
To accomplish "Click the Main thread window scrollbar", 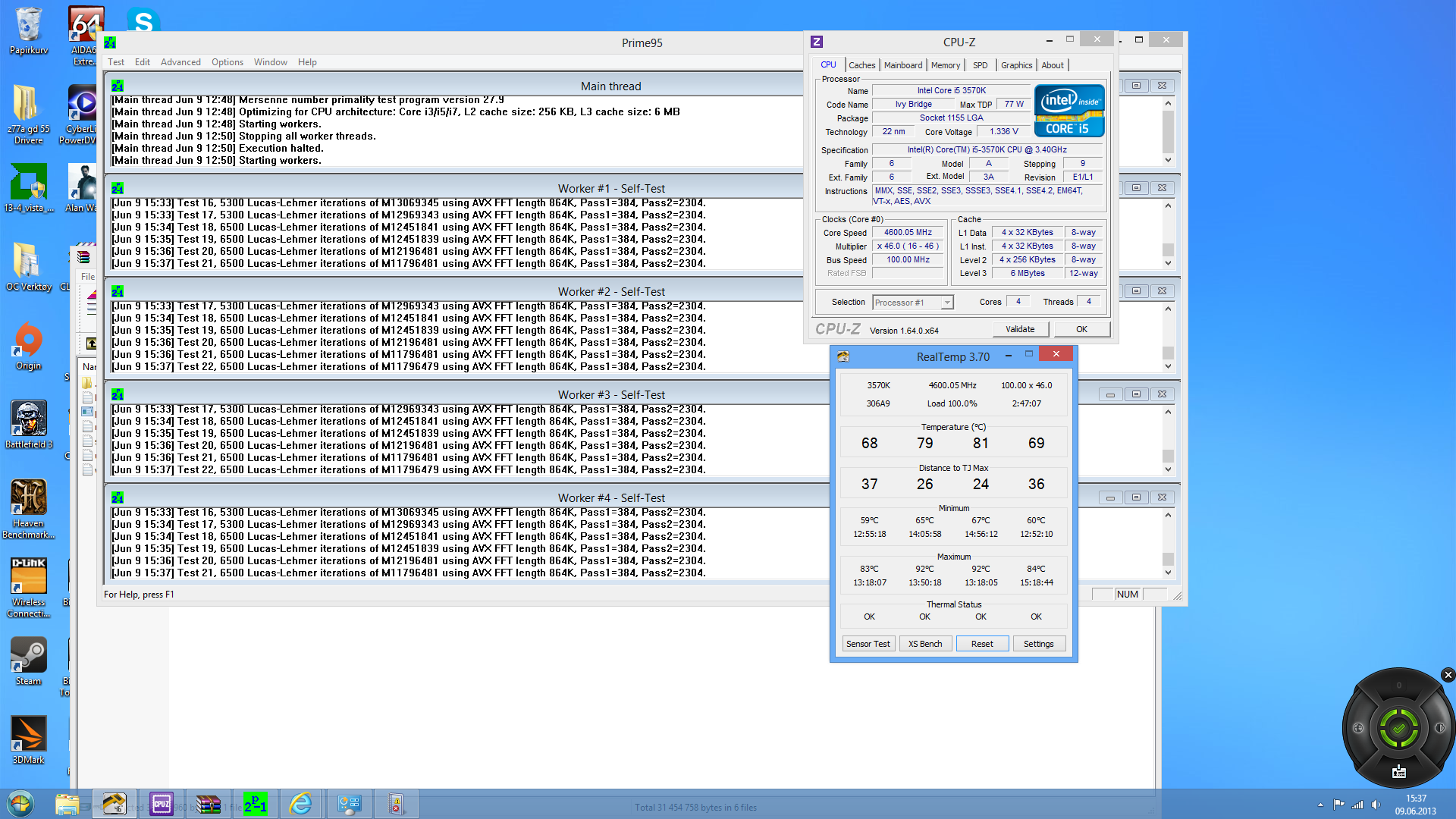I will (1168, 131).
